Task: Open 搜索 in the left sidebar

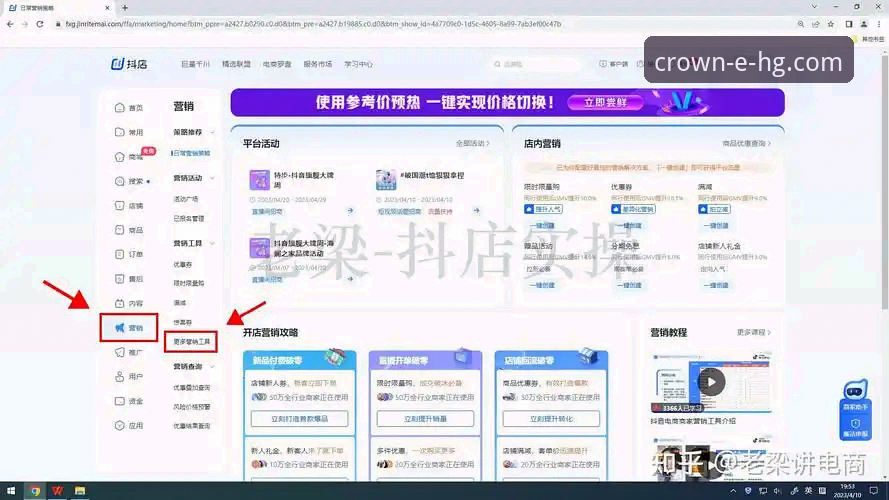Action: [130, 181]
